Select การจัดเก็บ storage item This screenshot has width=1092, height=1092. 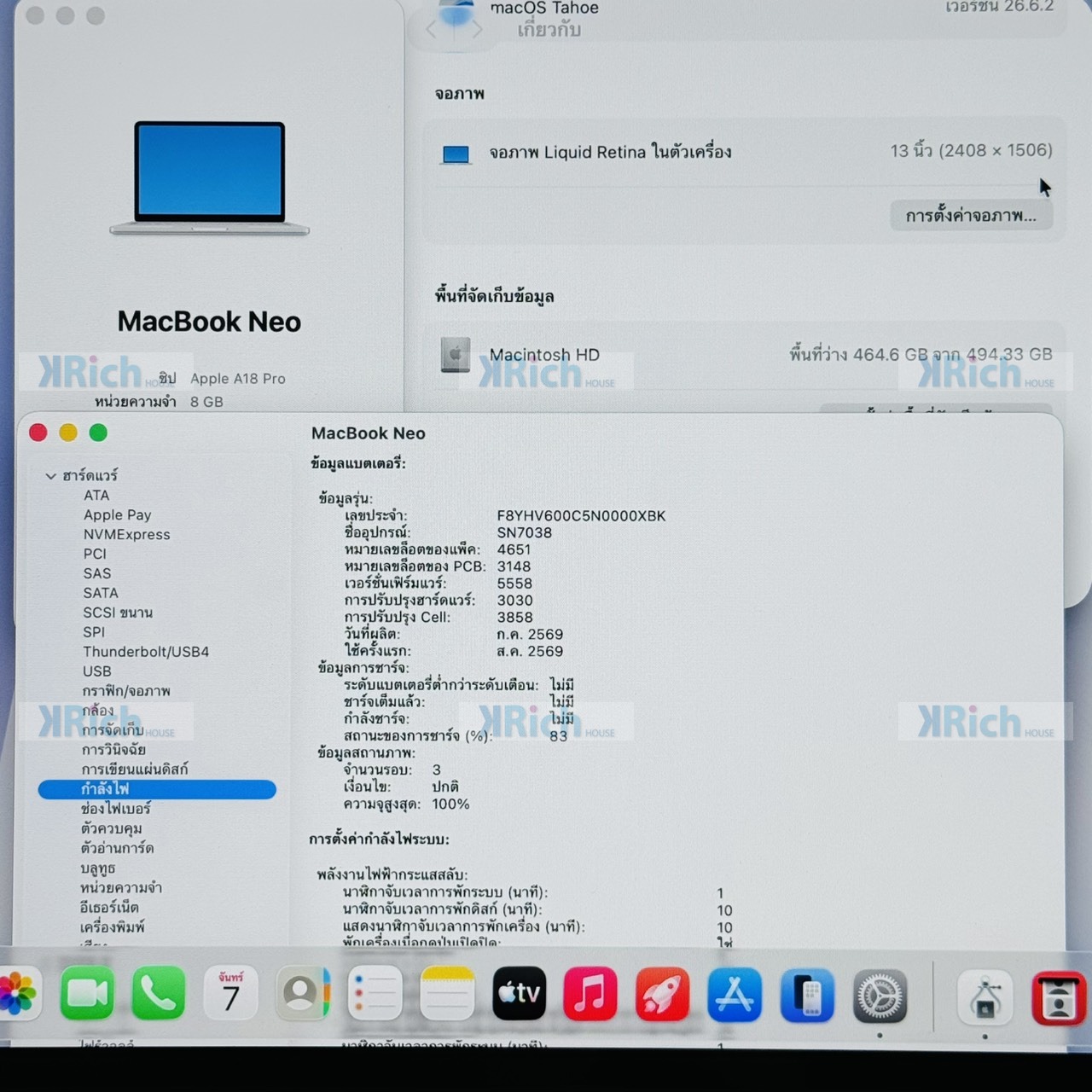[113, 730]
